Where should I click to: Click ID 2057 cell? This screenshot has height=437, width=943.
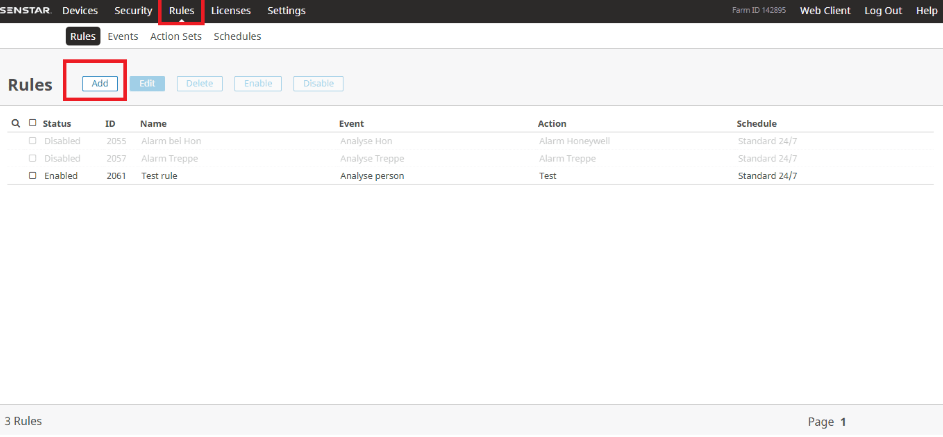coord(116,159)
